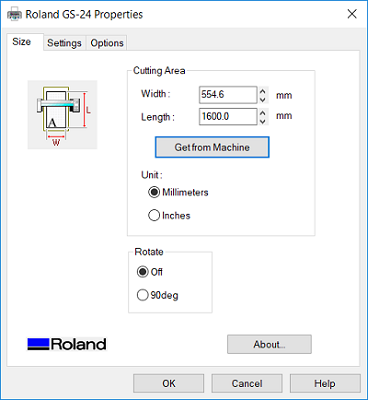Click the Unit: label
The image size is (368, 400).
[152, 175]
